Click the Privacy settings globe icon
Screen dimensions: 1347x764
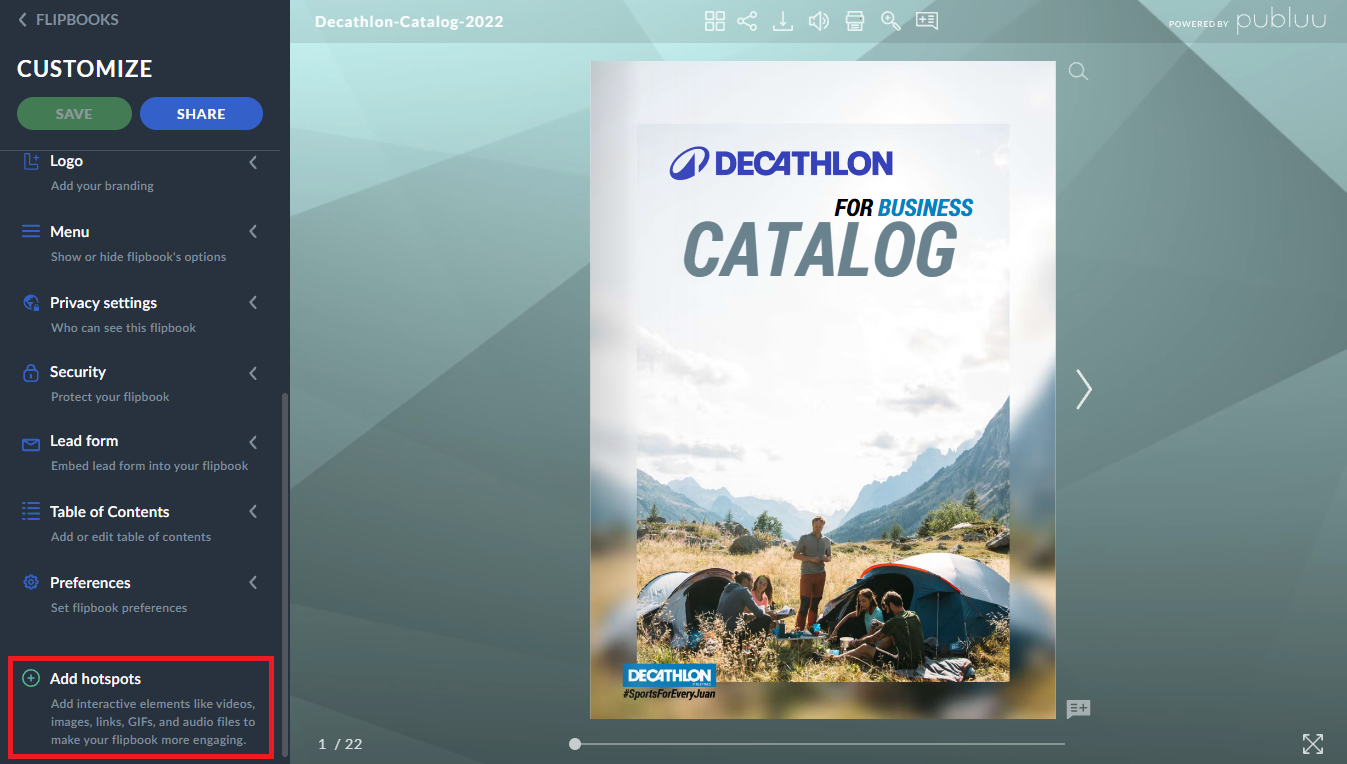click(x=31, y=303)
